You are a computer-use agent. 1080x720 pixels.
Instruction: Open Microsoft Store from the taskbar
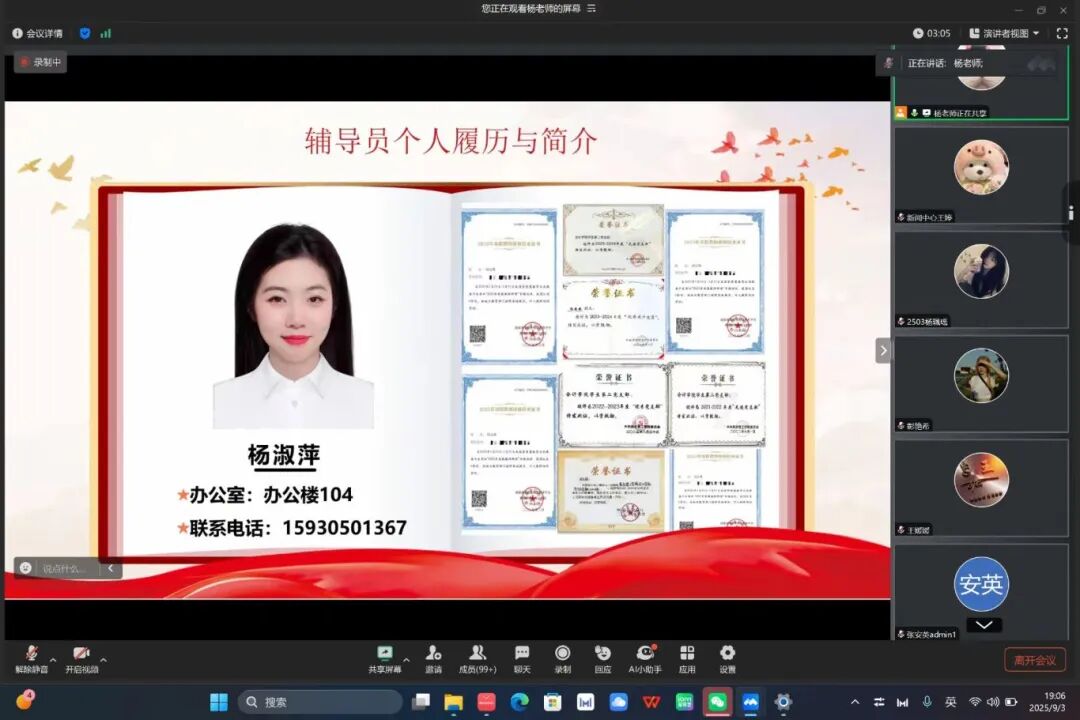552,702
